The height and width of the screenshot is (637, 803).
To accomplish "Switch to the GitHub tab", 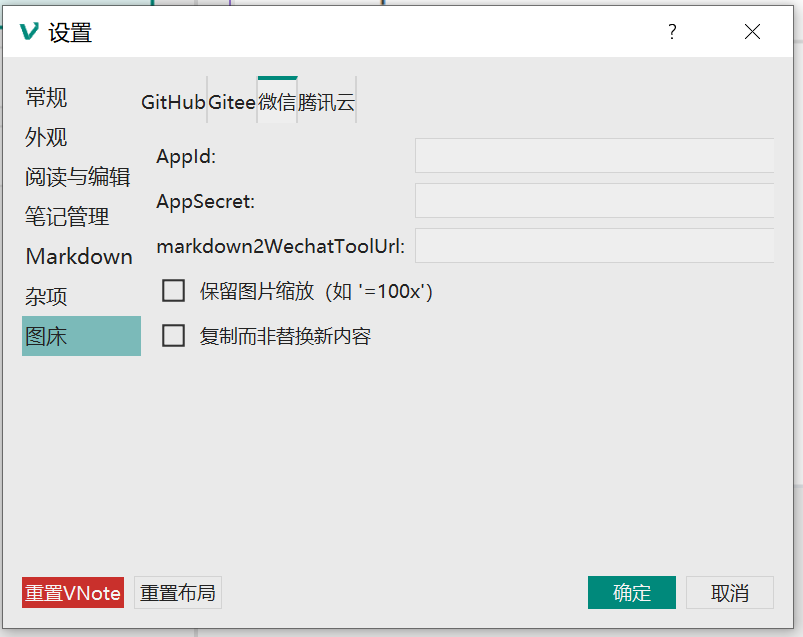I will 173,102.
